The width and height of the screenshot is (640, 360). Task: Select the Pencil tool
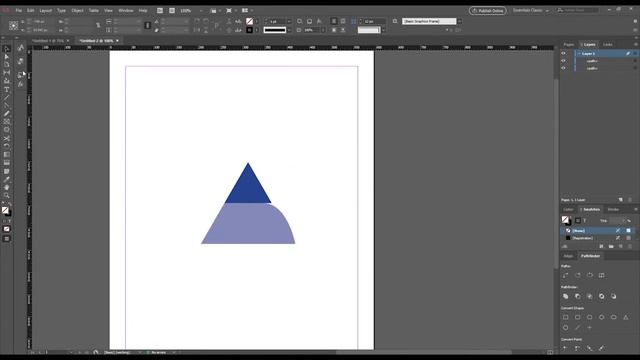(x=7, y=114)
